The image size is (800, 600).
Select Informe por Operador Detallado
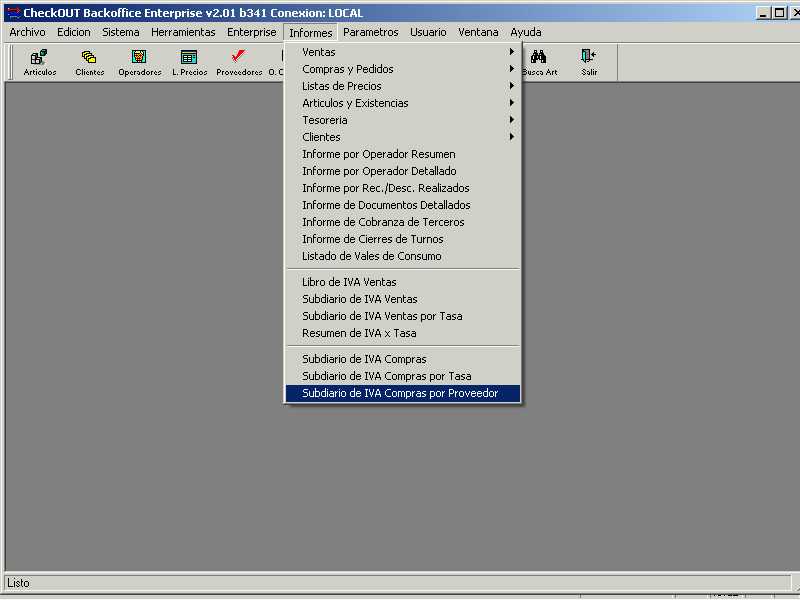[x=403, y=171]
